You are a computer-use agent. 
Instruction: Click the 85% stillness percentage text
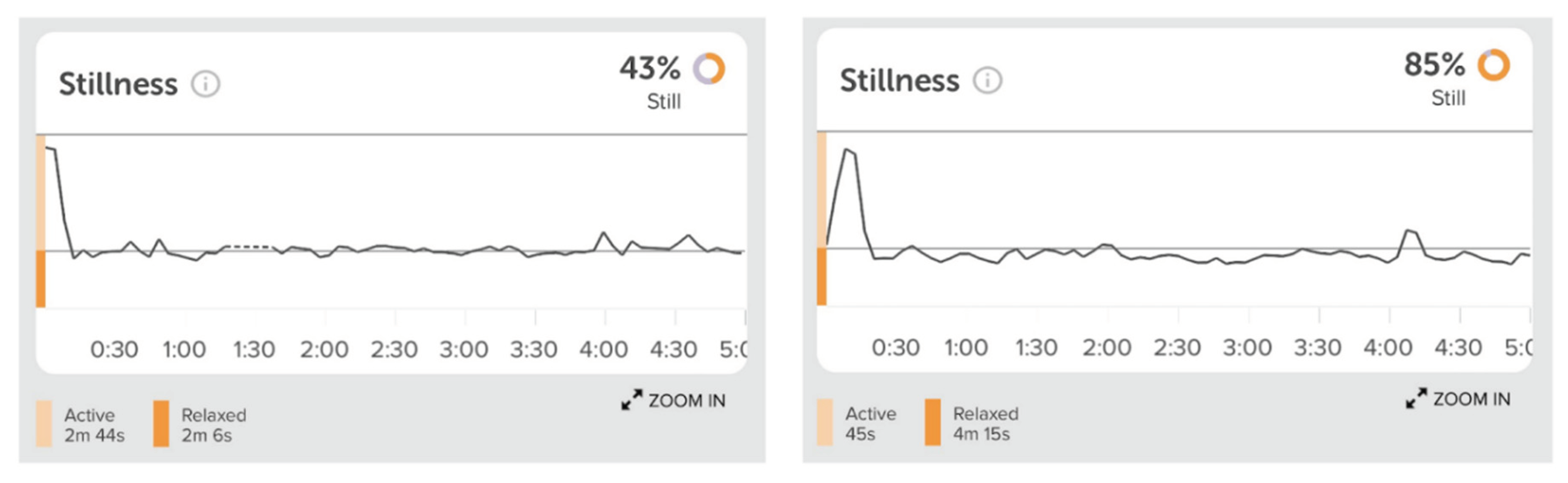coord(1434,64)
